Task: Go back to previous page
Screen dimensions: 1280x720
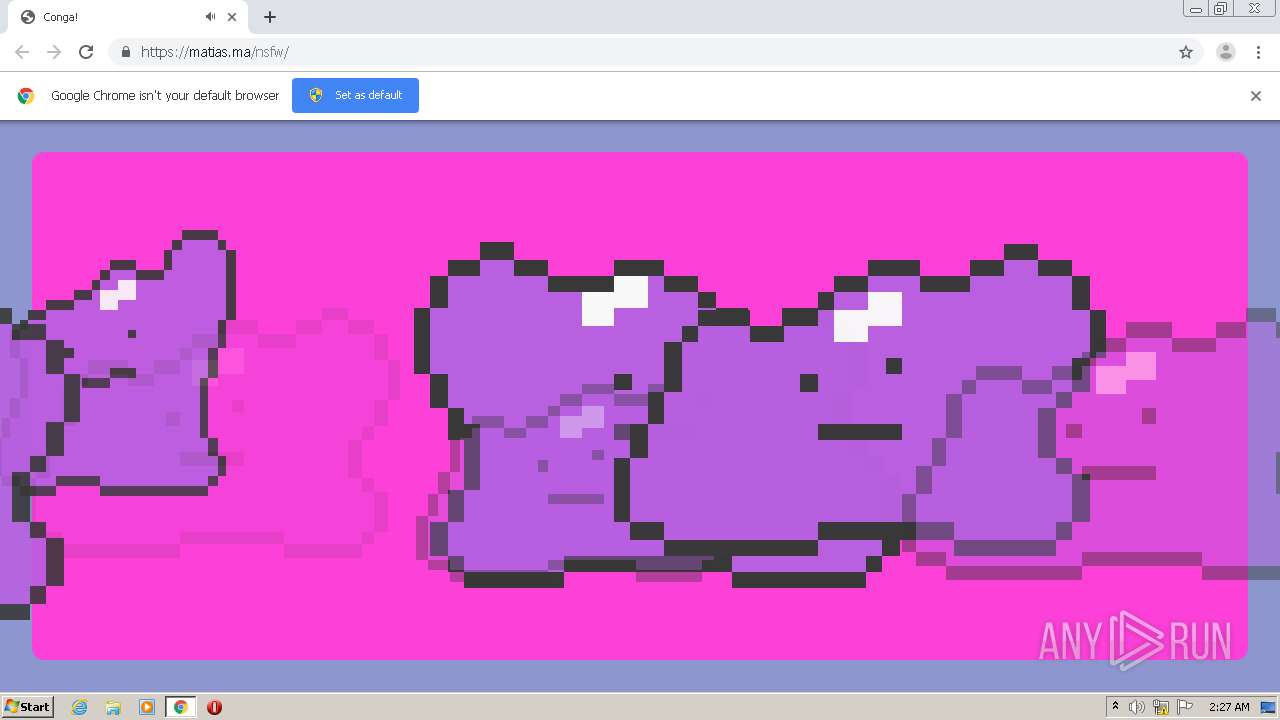Action: [x=22, y=52]
